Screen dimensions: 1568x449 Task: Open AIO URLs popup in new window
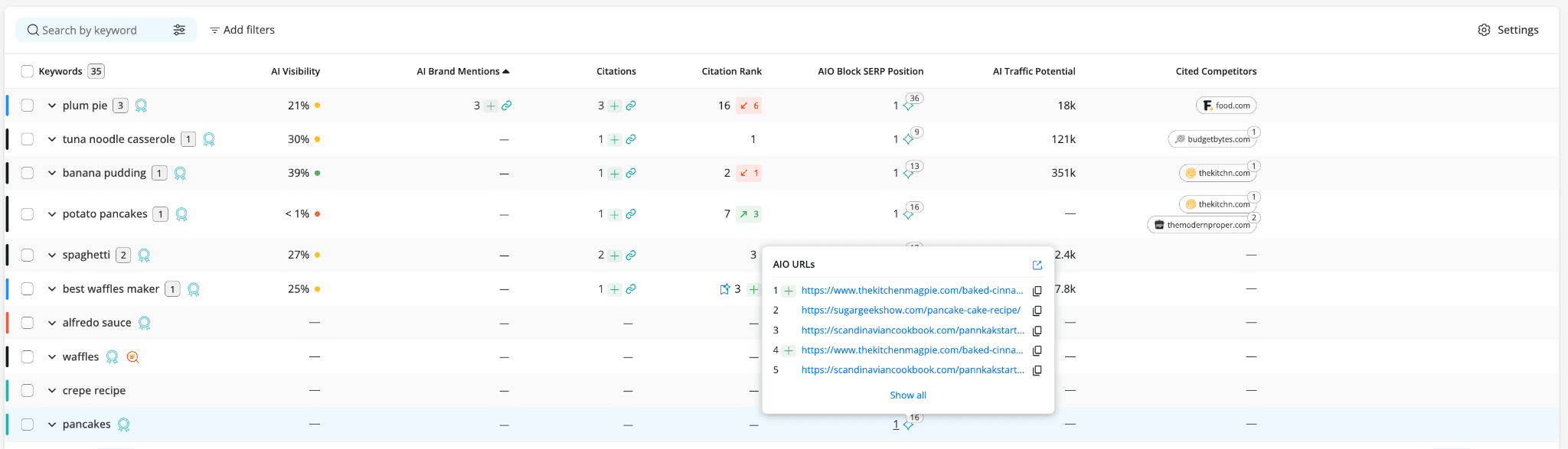click(1037, 265)
